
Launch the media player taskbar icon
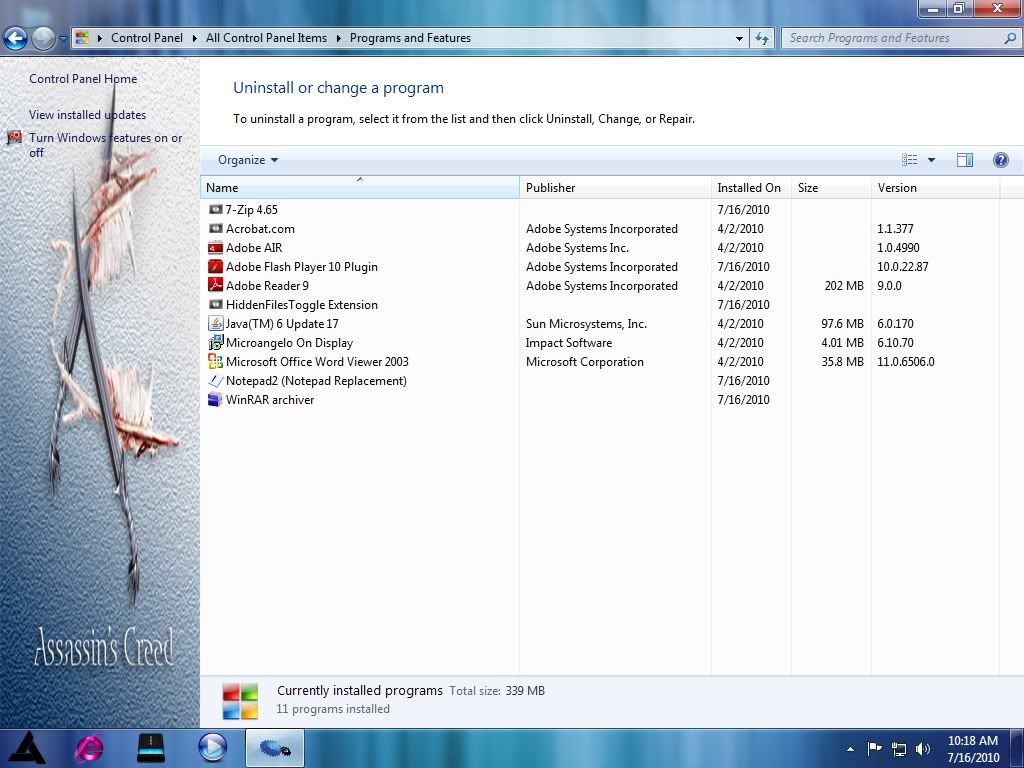click(x=212, y=748)
